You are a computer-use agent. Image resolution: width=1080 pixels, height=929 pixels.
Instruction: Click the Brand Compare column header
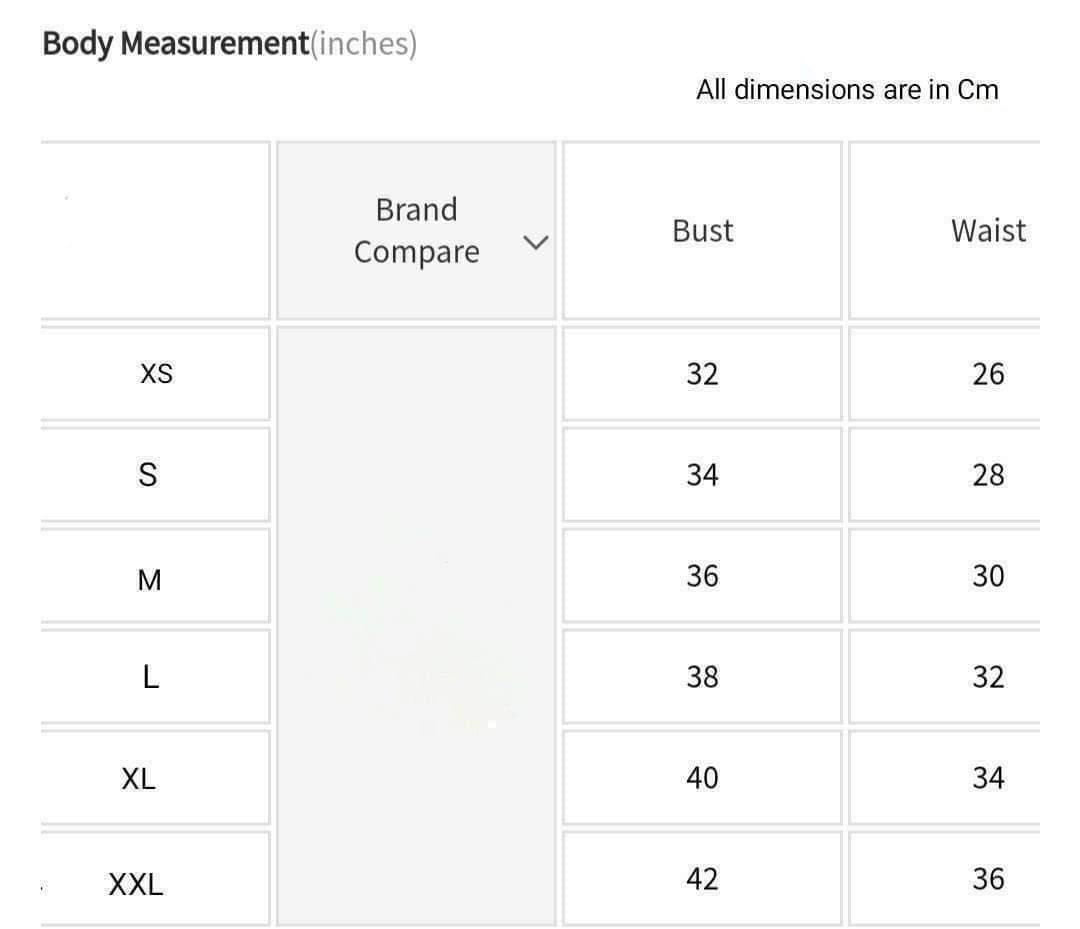pos(416,231)
